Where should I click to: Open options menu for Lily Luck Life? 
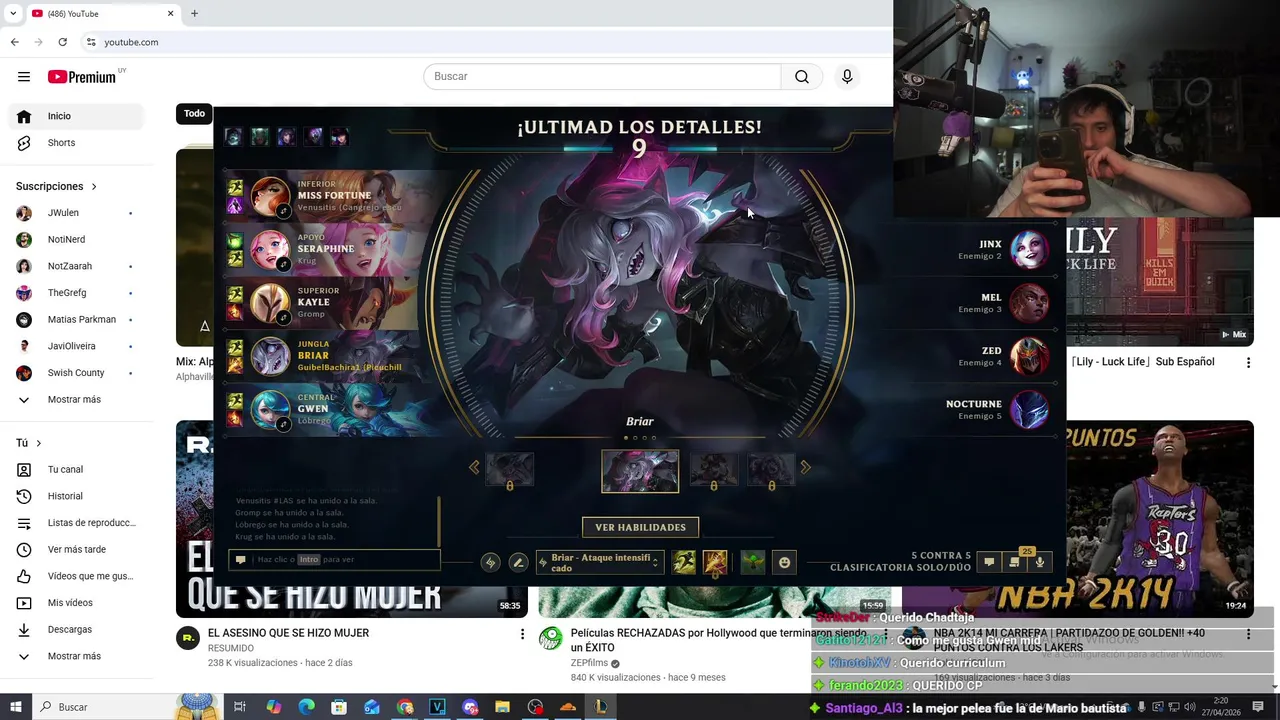pos(1248,363)
